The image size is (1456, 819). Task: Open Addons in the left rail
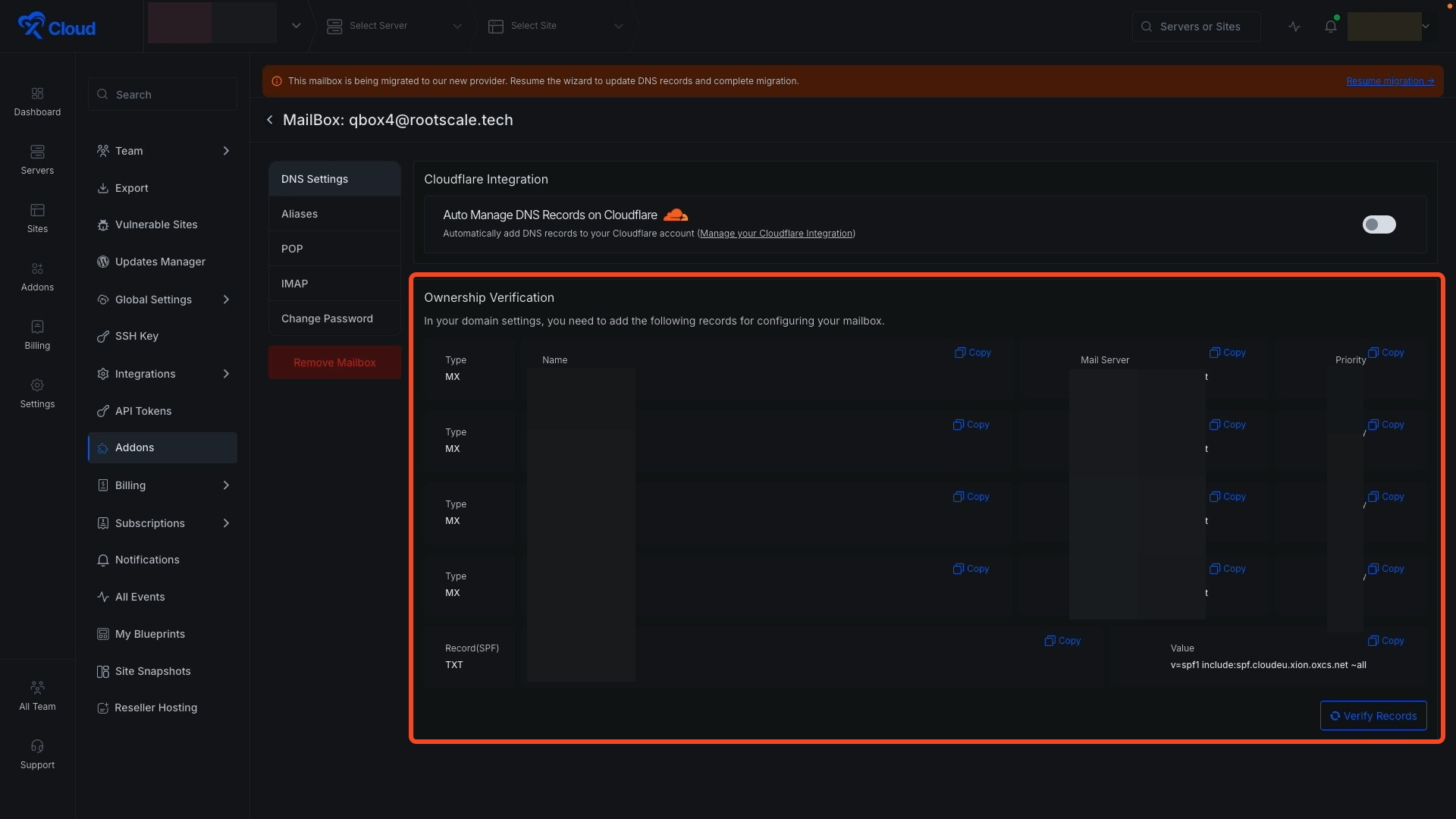[x=37, y=277]
